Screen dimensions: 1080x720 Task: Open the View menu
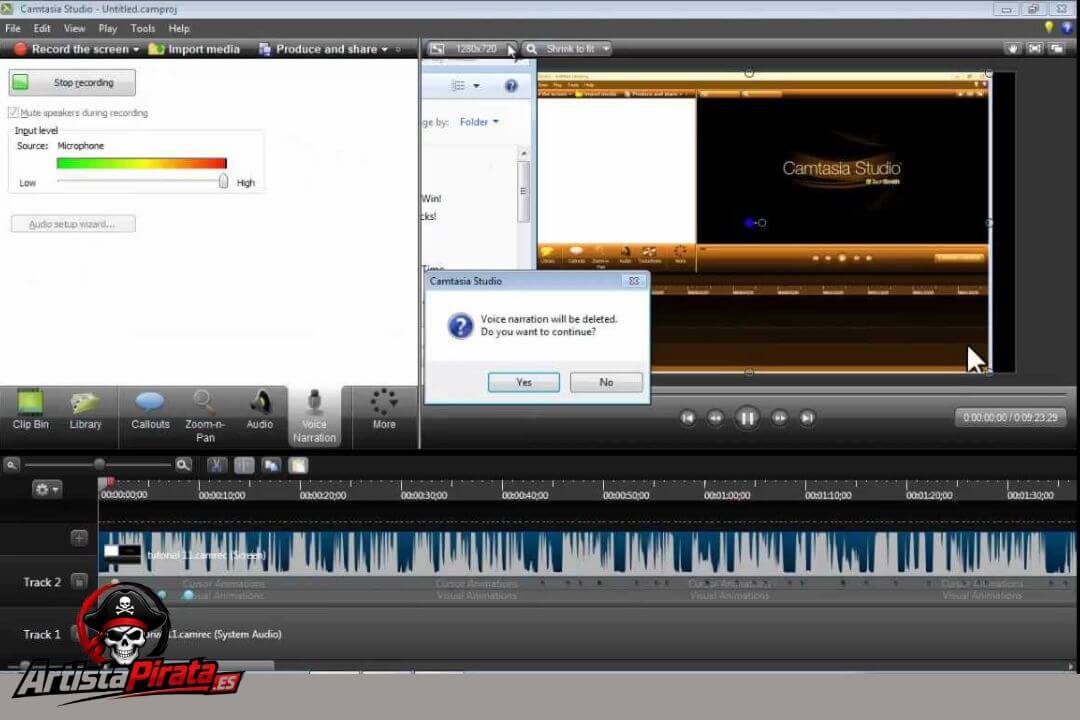click(x=74, y=28)
